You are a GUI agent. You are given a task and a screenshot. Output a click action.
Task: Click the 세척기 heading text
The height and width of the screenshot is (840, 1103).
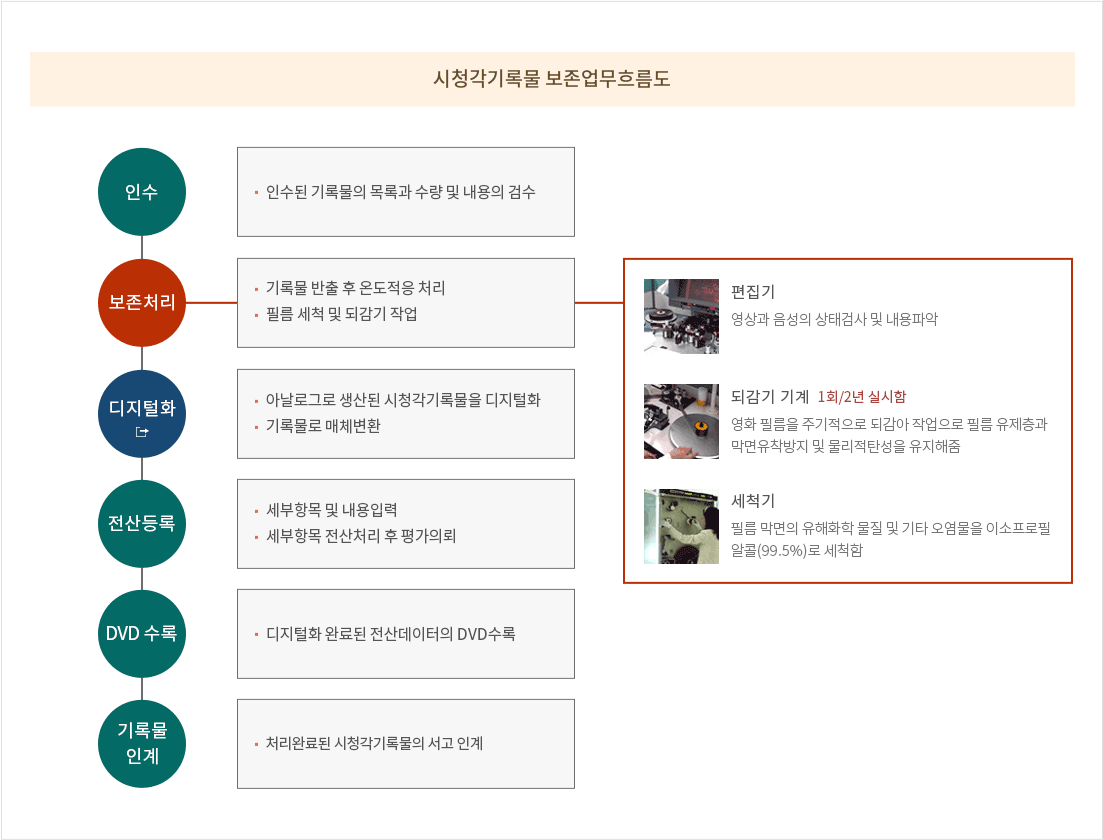(x=753, y=501)
